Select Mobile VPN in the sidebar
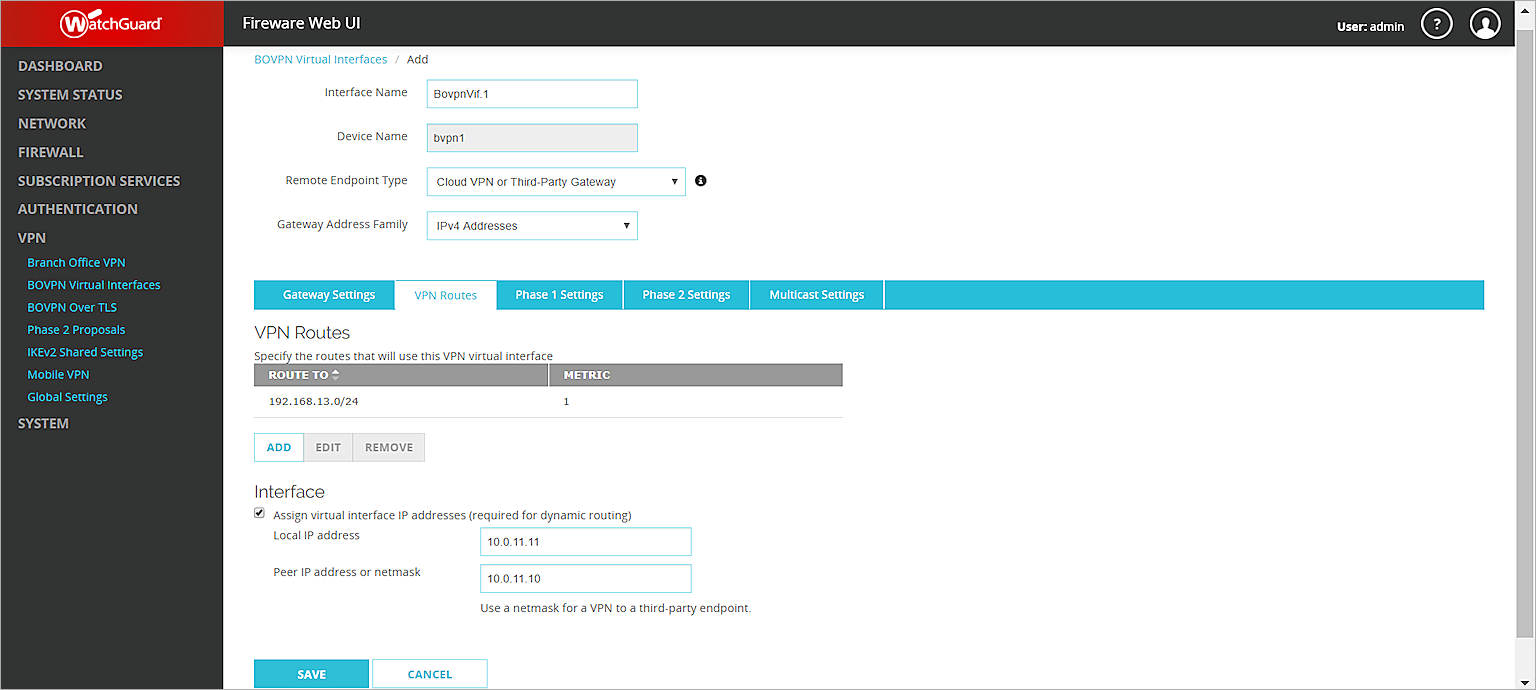Screen dimensions: 1536x690 (57, 374)
